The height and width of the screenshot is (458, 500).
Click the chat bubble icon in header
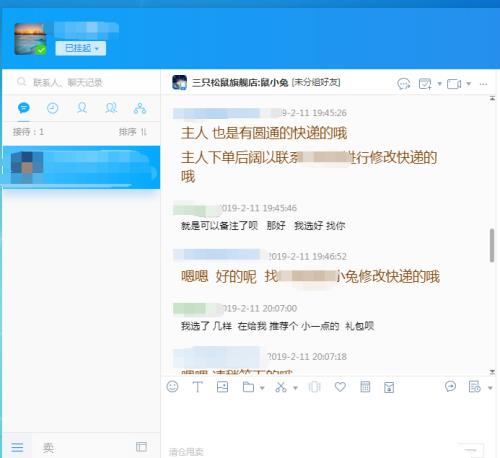(404, 84)
